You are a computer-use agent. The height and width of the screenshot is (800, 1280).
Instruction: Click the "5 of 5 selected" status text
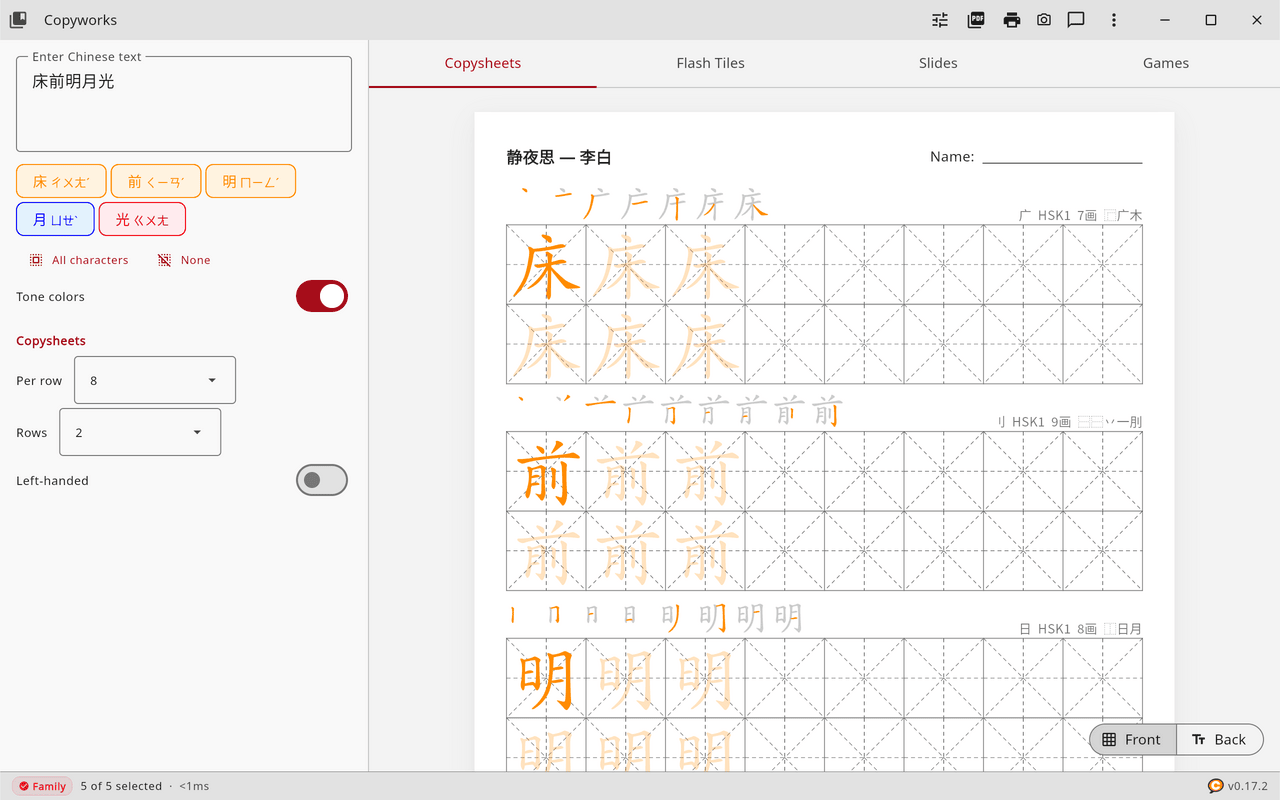coord(121,786)
